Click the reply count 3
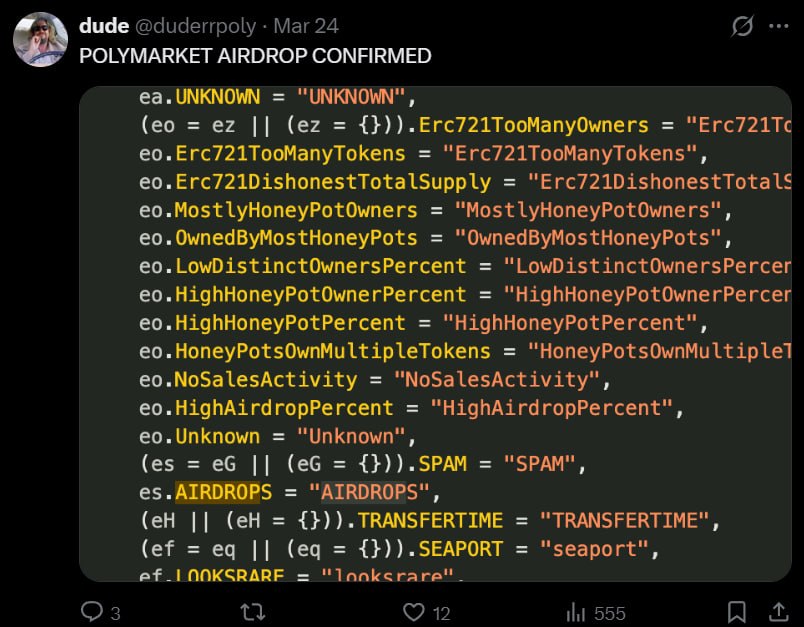 [x=115, y=614]
